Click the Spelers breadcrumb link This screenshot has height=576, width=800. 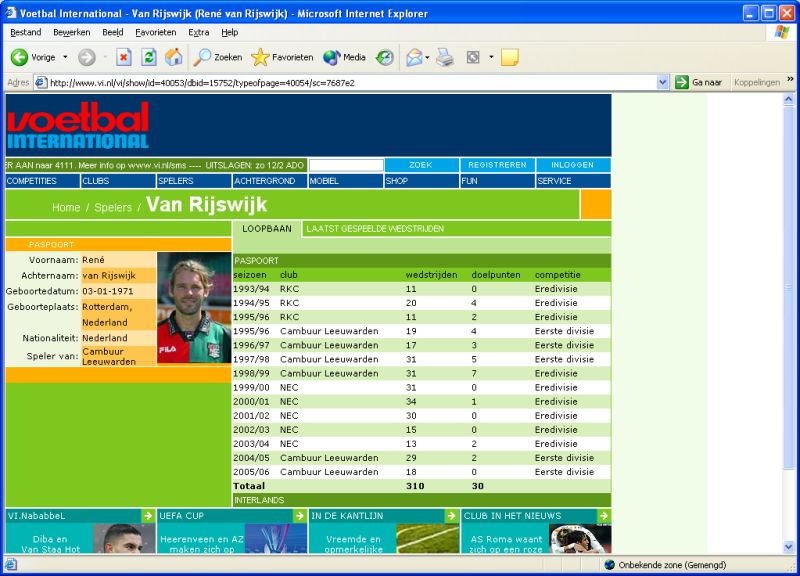113,207
